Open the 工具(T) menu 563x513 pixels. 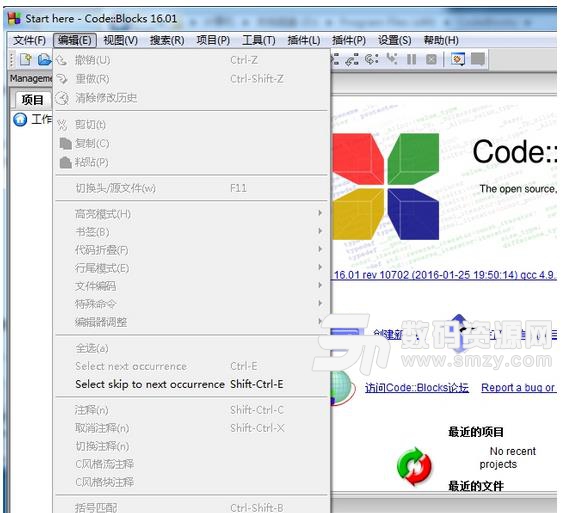click(259, 40)
